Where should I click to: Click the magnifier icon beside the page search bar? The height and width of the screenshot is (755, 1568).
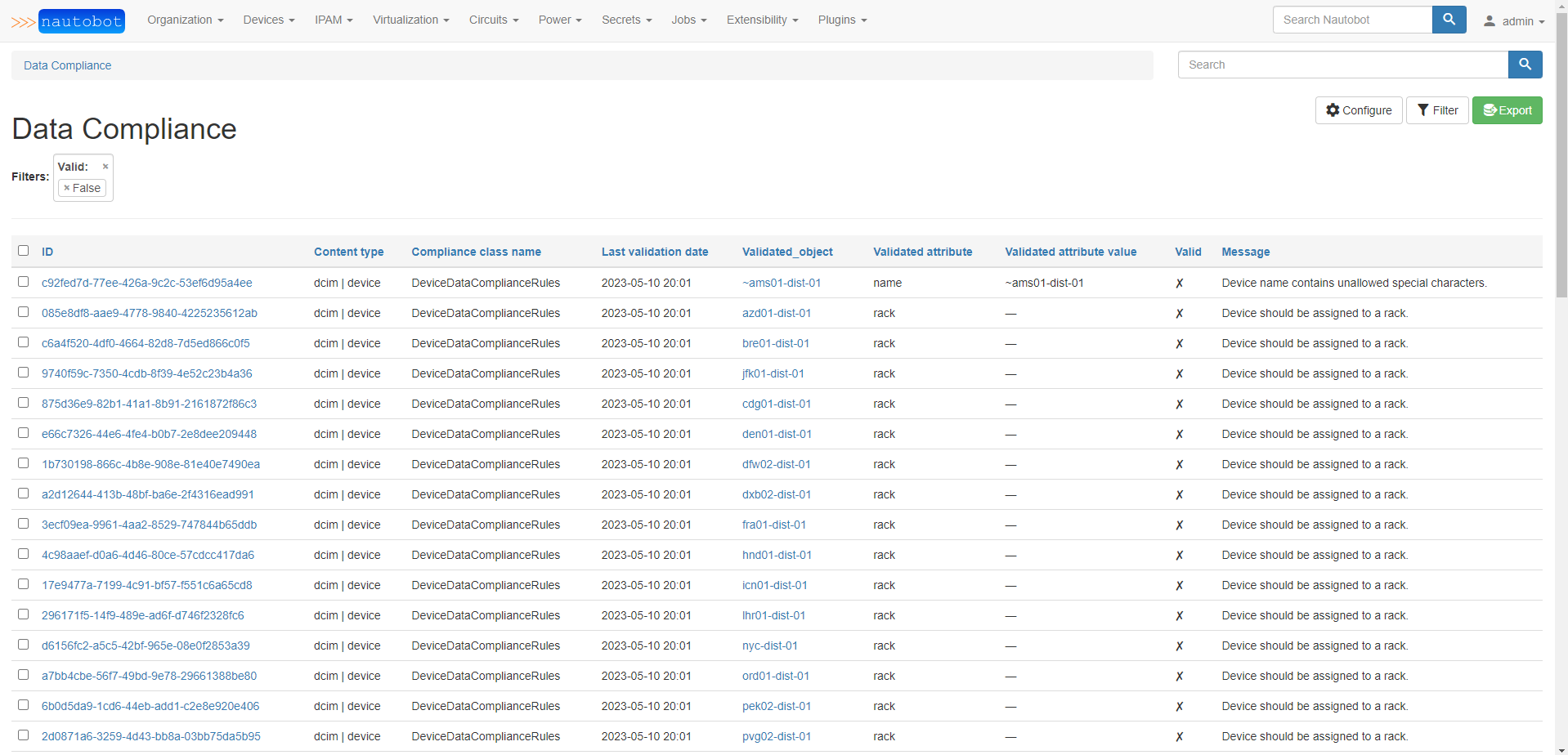point(1524,64)
